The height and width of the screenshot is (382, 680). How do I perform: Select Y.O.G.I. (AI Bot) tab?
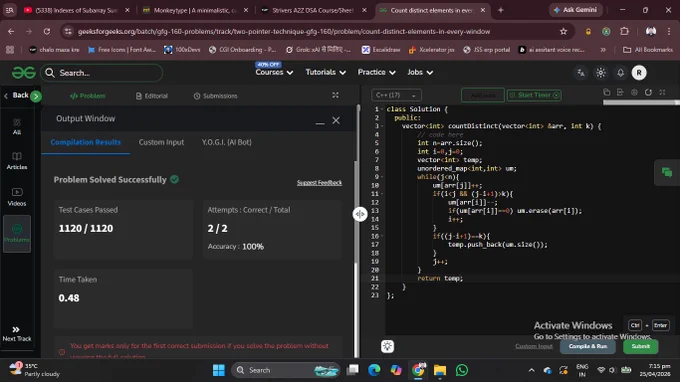(x=226, y=142)
